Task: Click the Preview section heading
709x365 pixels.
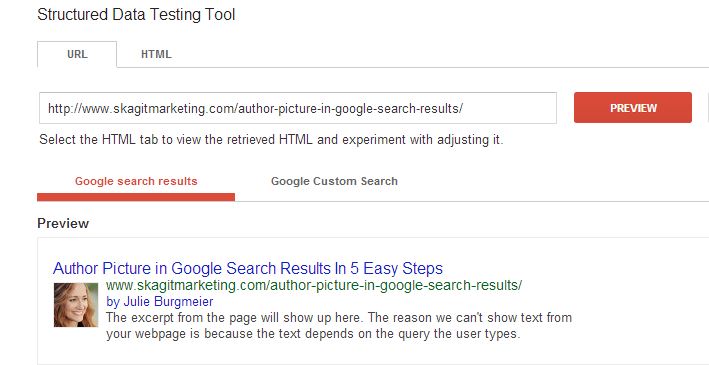Action: click(63, 223)
